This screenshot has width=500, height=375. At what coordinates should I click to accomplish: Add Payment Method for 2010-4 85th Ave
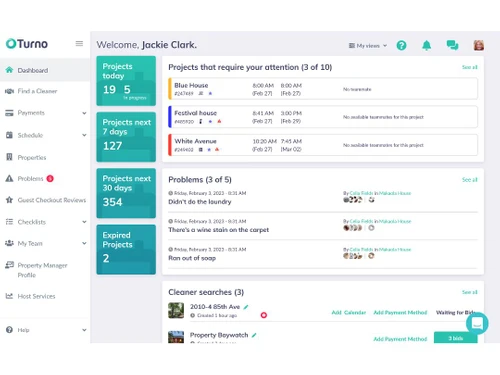[400, 312]
